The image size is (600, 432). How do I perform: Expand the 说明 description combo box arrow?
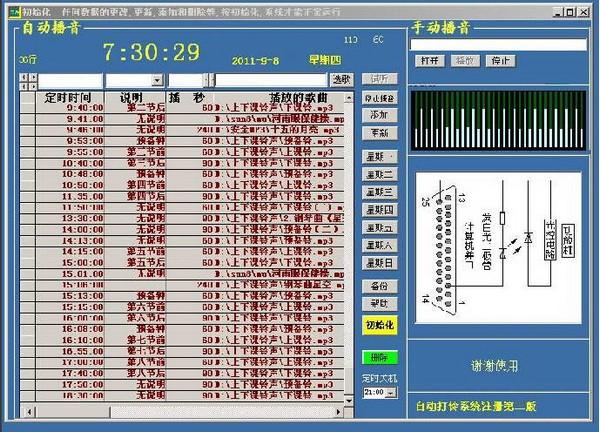coord(158,80)
